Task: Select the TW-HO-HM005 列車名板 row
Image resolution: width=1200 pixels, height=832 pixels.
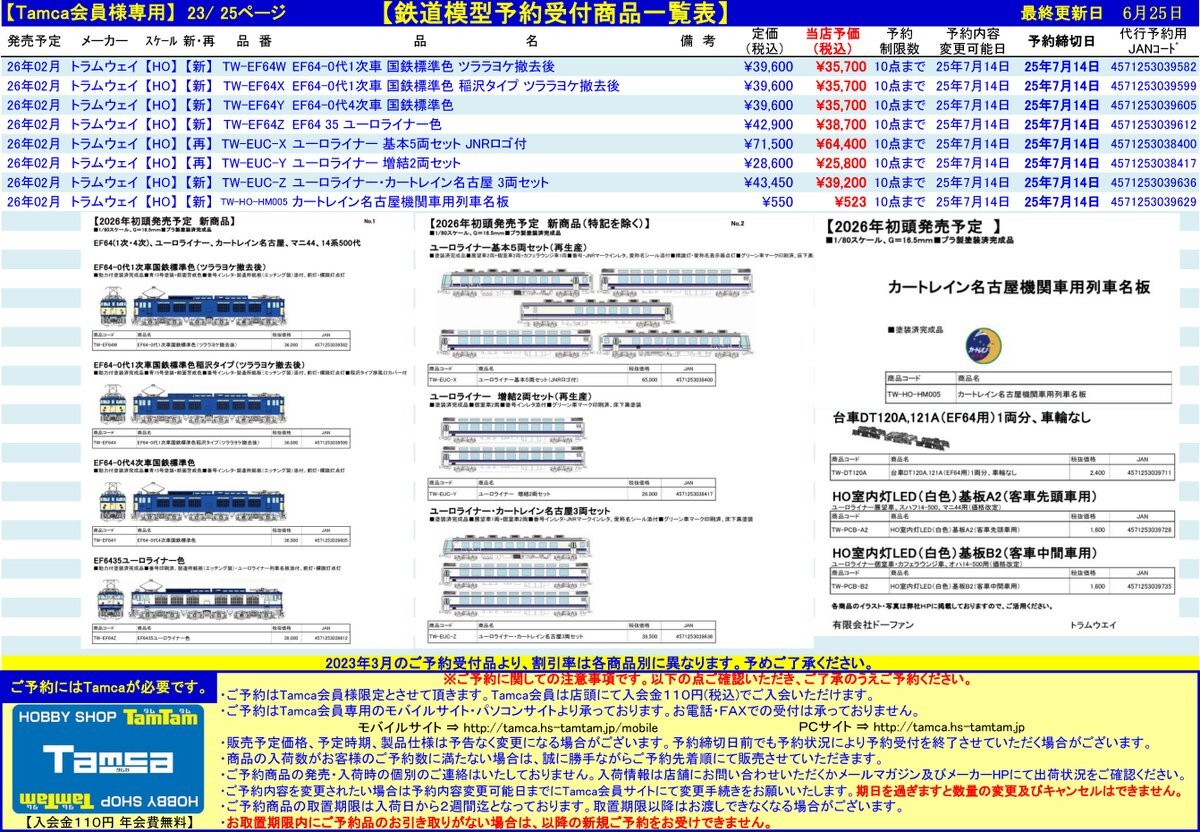Action: [x=600, y=202]
